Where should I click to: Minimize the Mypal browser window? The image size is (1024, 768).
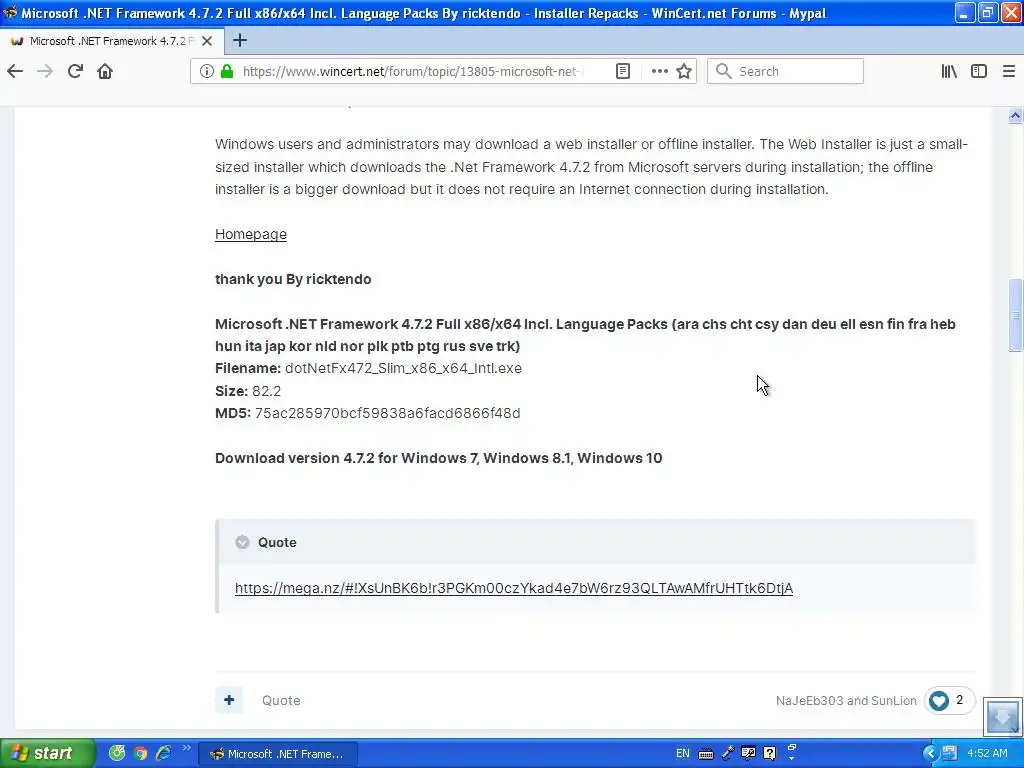click(x=965, y=12)
